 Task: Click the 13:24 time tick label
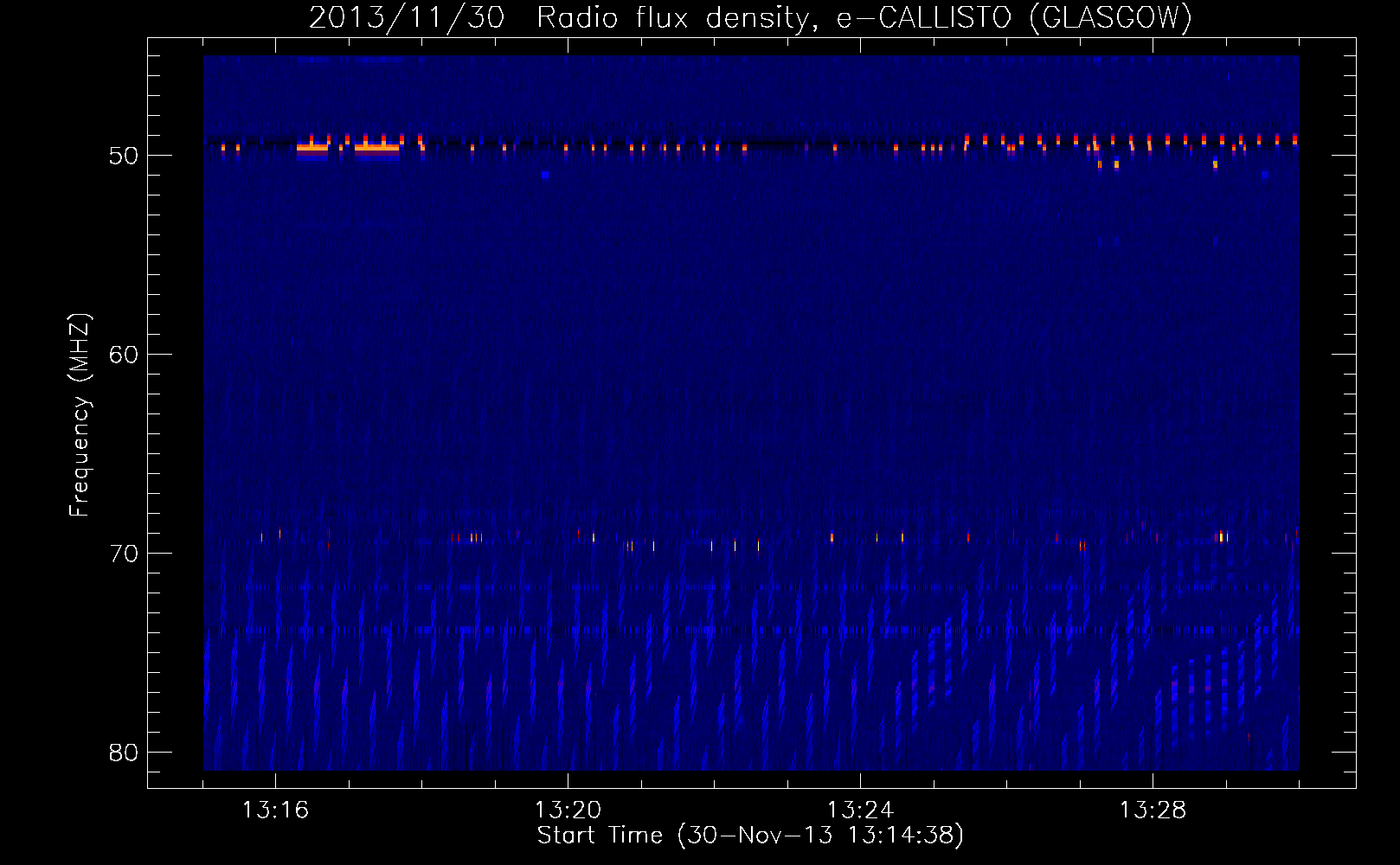(860, 811)
